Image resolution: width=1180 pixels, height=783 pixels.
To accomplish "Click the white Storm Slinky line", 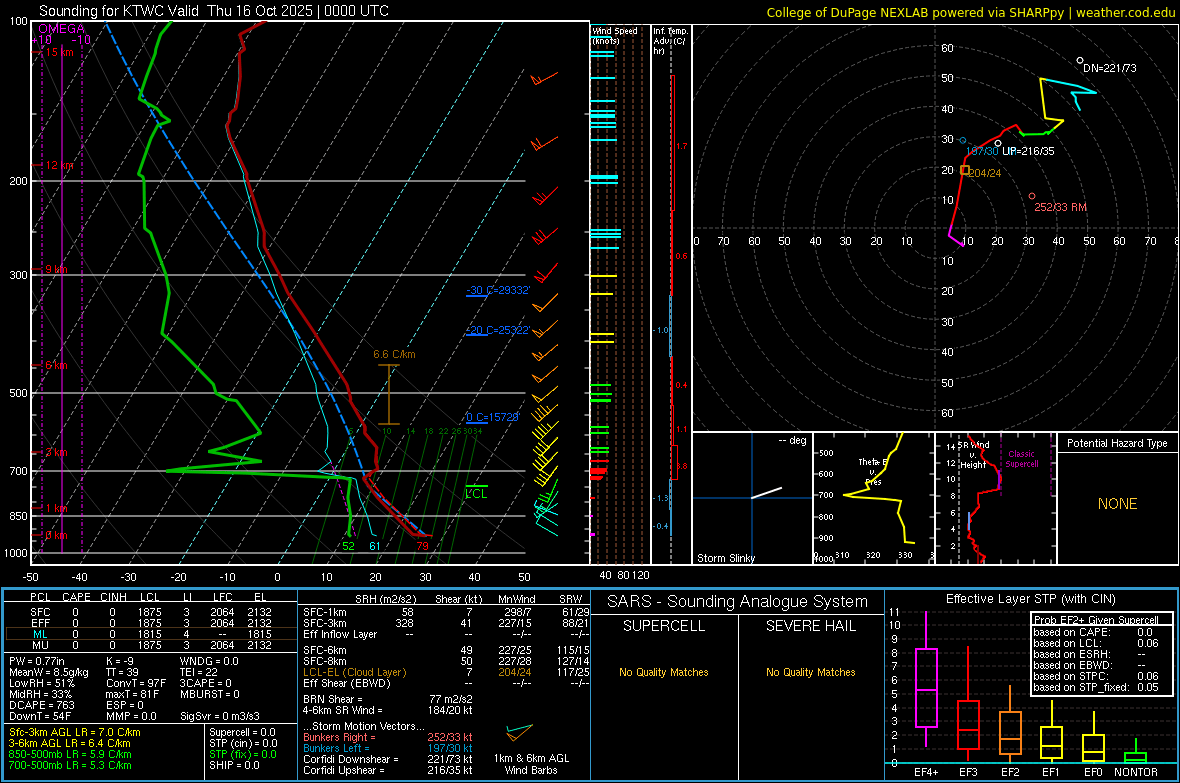I will click(x=766, y=493).
